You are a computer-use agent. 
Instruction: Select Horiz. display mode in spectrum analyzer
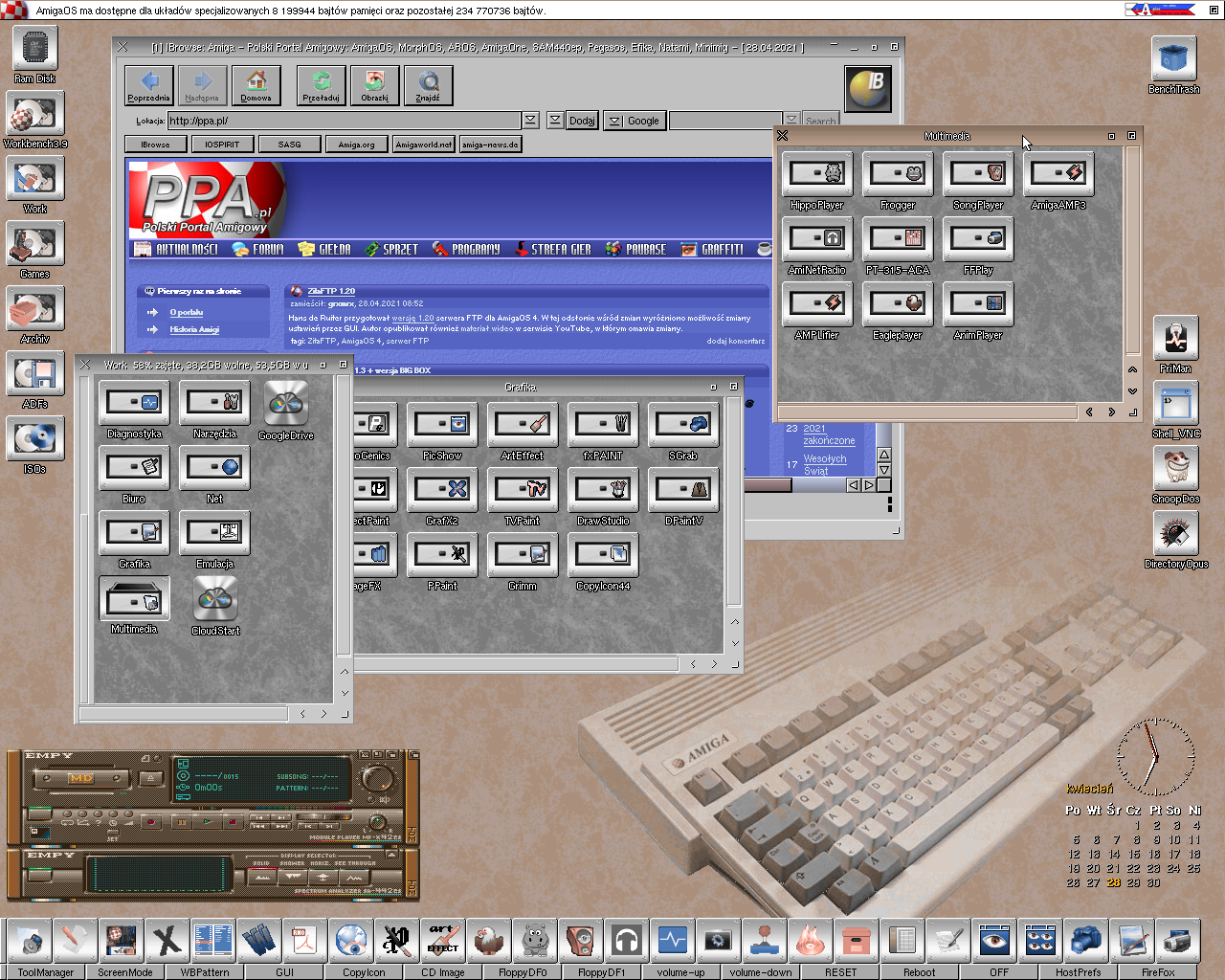[x=323, y=877]
